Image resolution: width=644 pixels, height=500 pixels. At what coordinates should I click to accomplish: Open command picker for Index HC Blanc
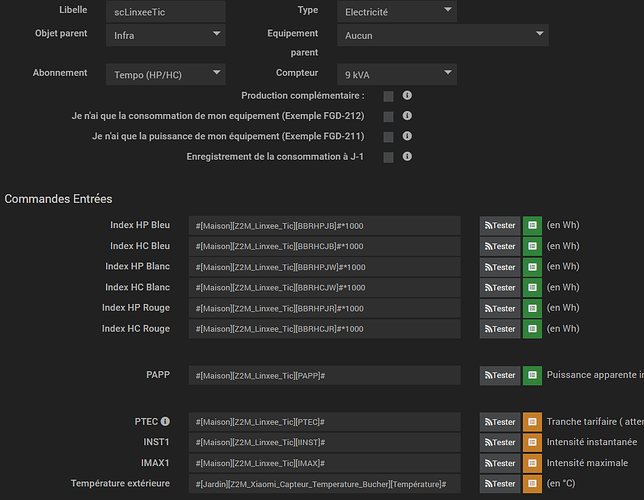pyautogui.click(x=532, y=288)
